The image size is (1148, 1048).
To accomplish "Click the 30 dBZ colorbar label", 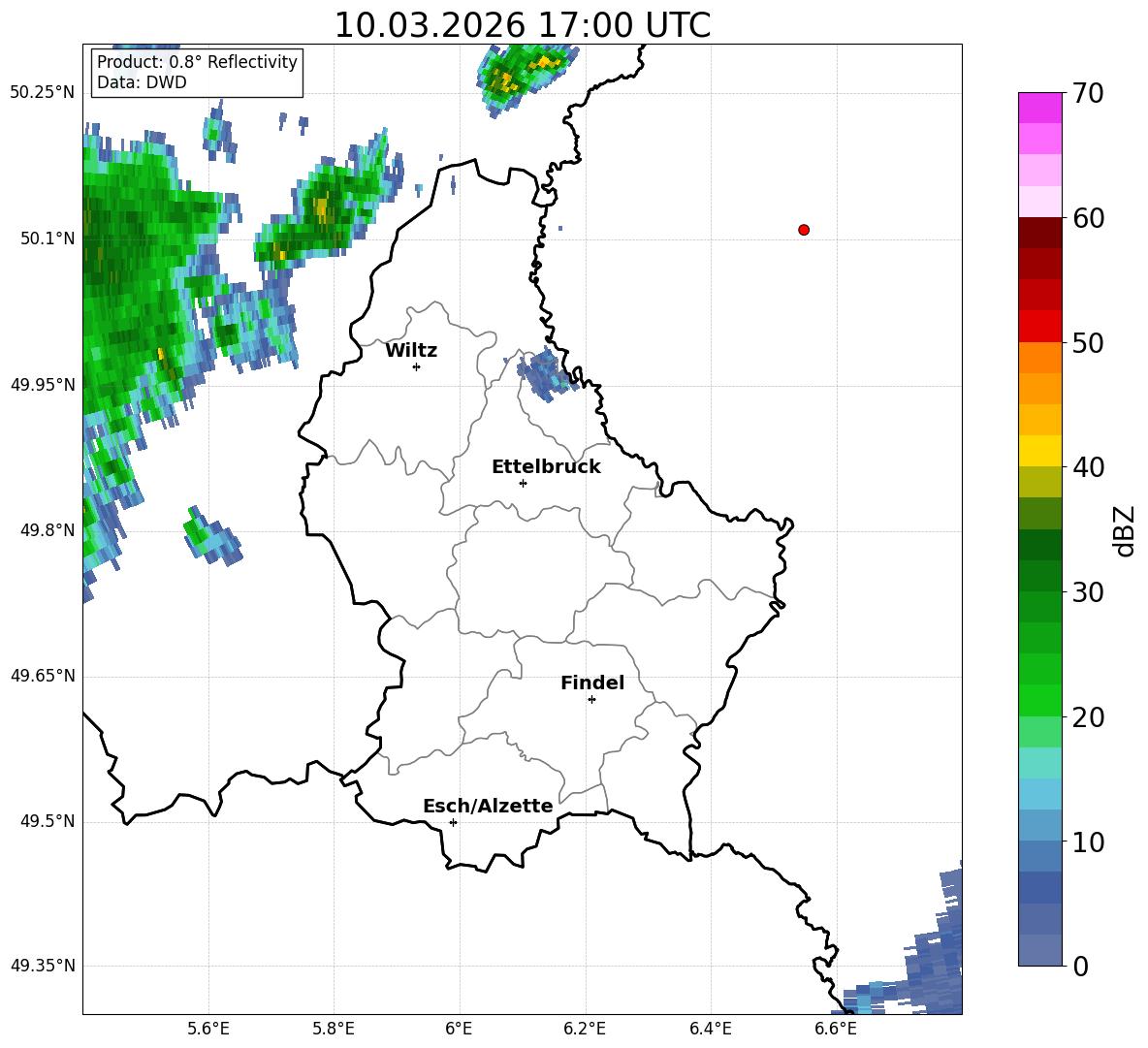I will point(1088,592).
